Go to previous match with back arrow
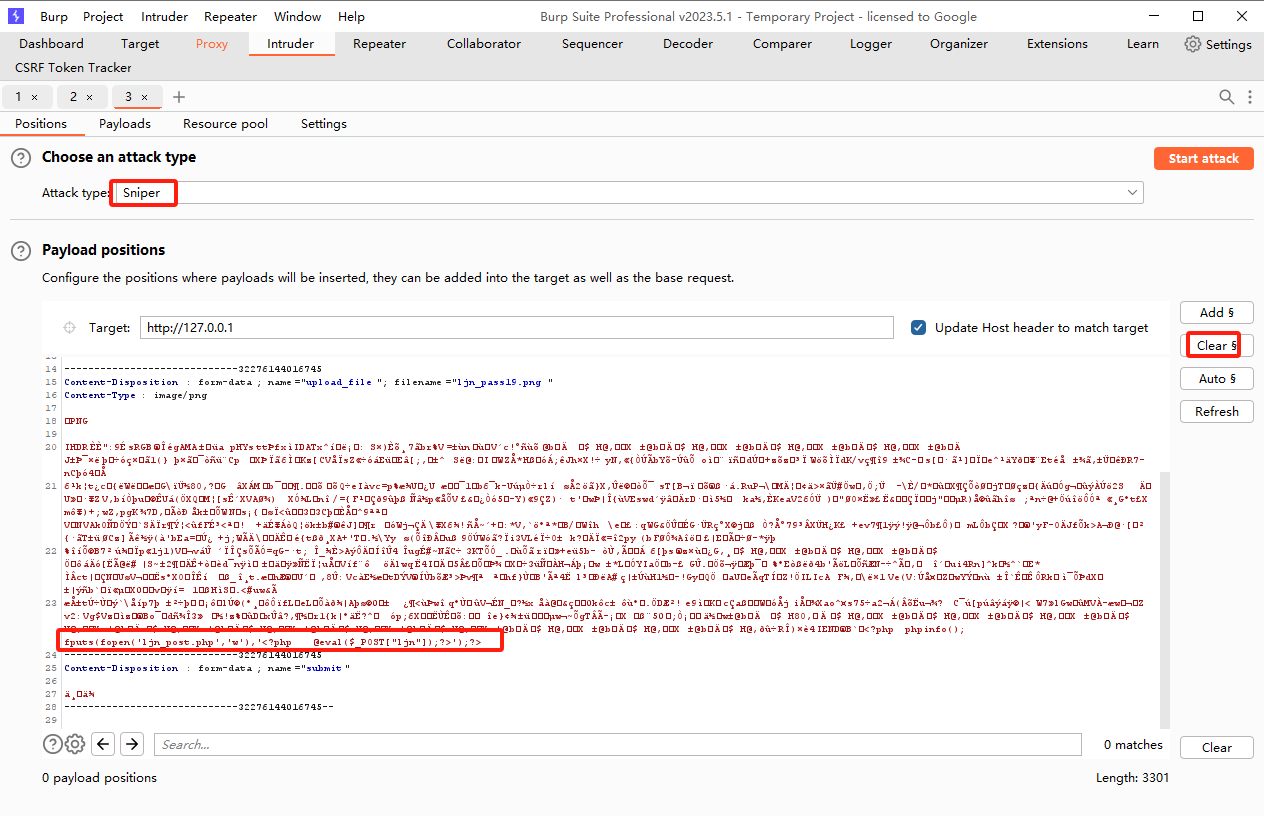 click(103, 744)
